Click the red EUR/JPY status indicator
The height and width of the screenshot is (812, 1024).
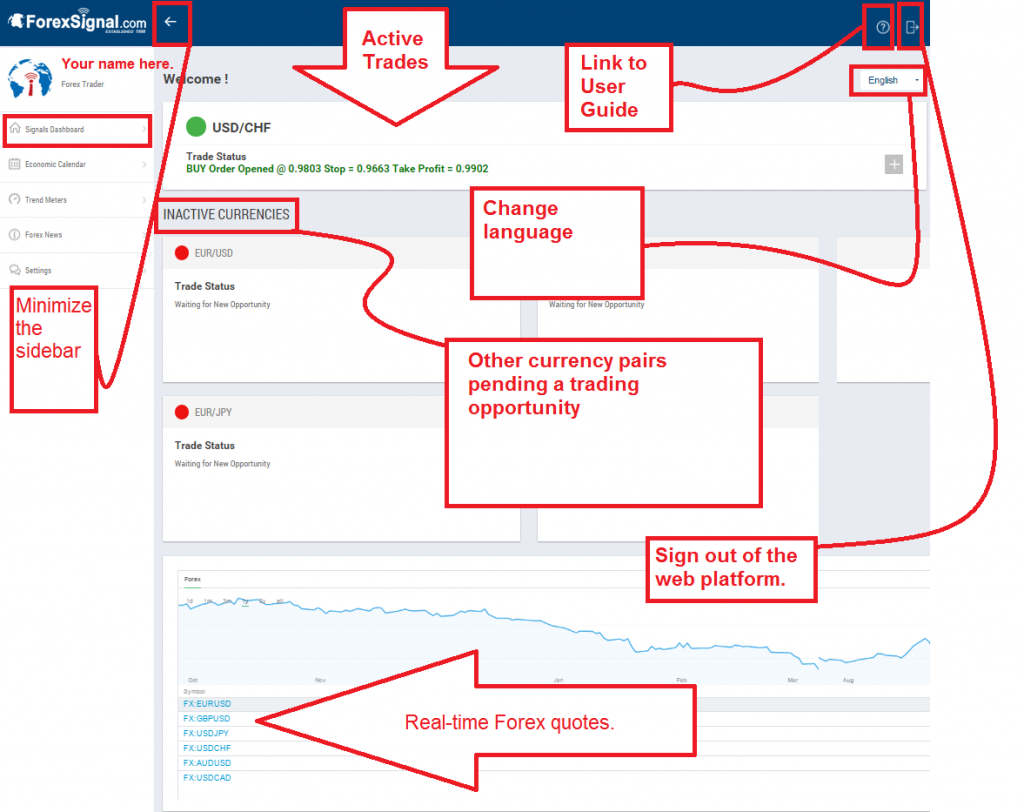point(181,411)
